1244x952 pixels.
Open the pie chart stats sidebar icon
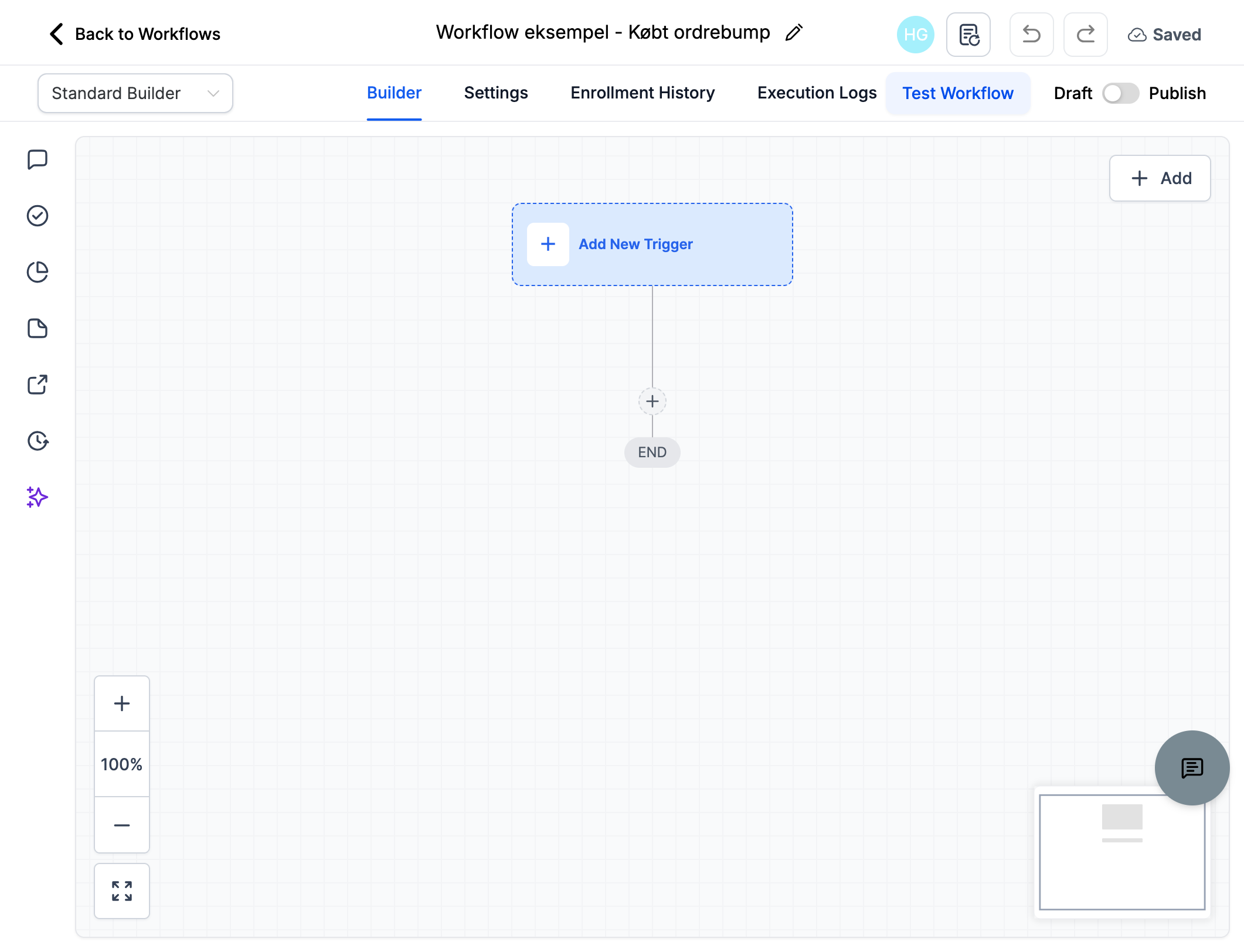(x=38, y=272)
